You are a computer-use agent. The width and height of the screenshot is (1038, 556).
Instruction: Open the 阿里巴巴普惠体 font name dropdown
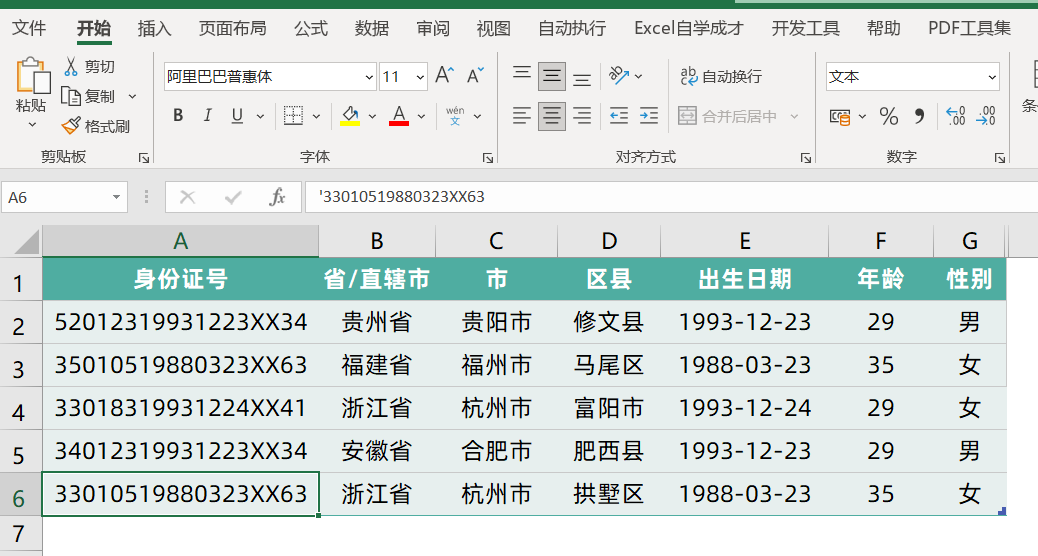[x=369, y=77]
